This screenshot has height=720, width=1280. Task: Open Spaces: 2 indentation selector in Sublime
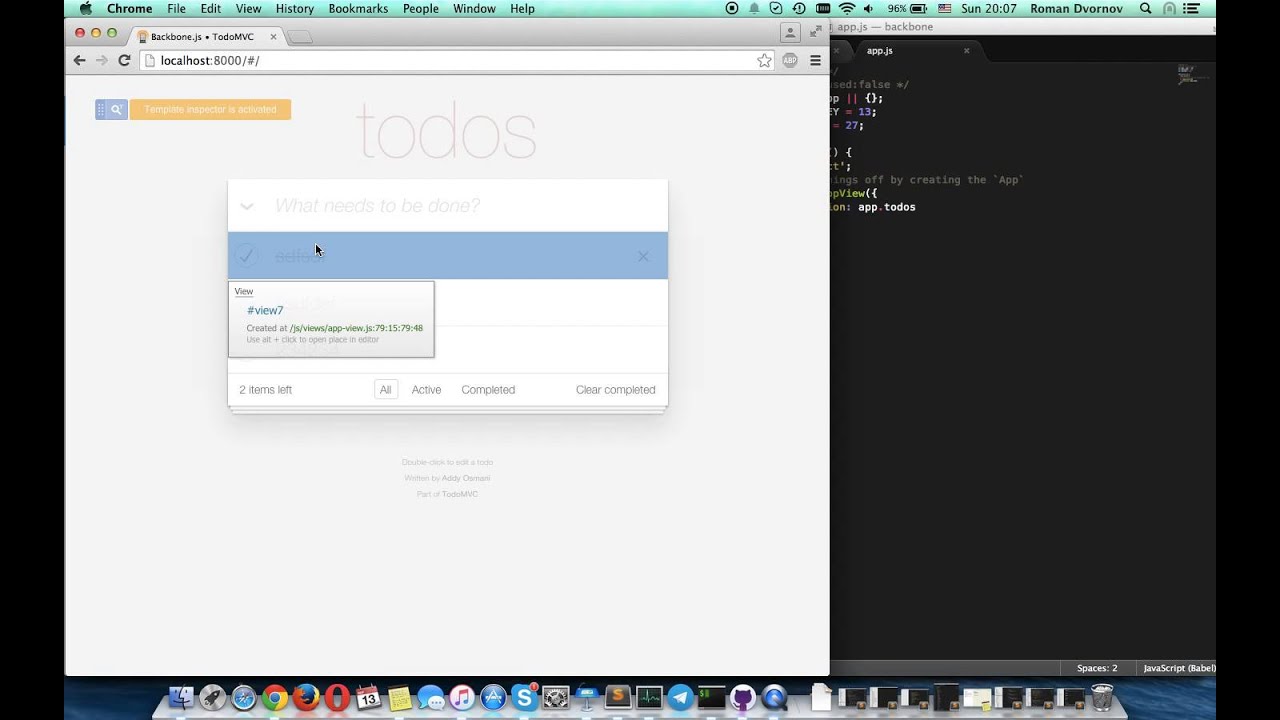click(x=1097, y=668)
